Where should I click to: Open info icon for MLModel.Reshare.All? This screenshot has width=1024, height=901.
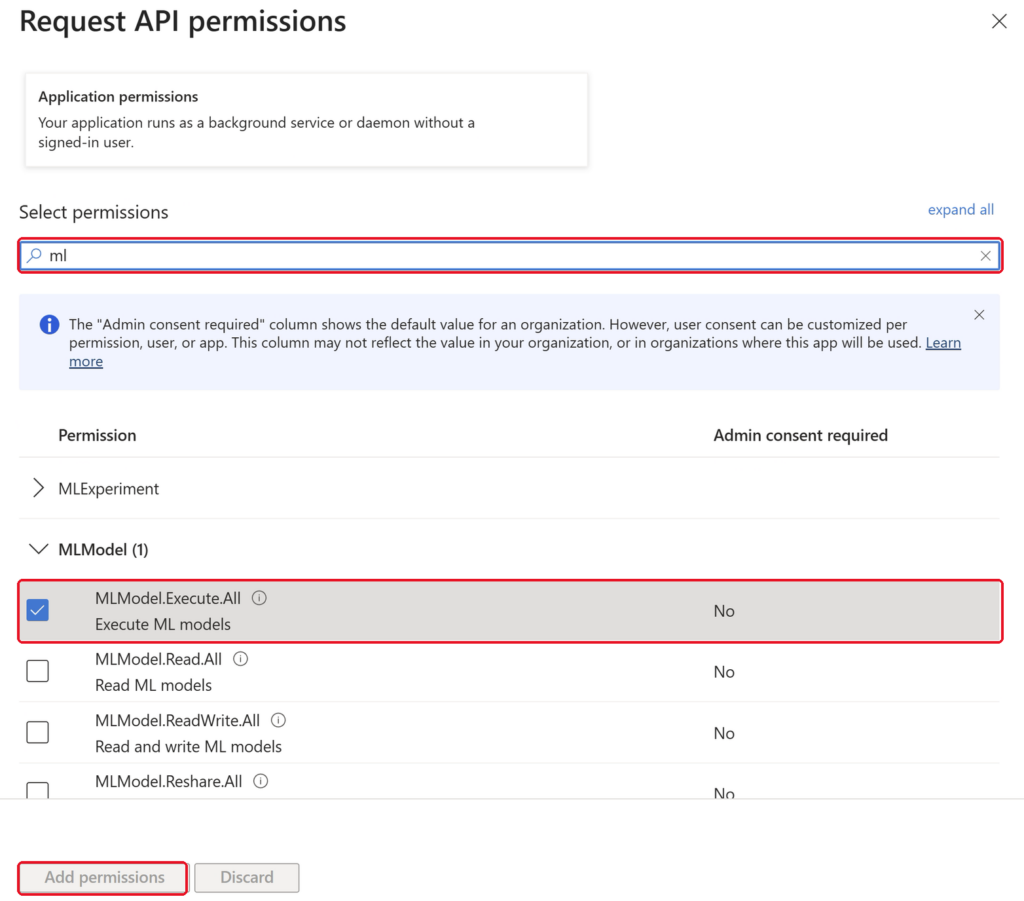click(261, 781)
